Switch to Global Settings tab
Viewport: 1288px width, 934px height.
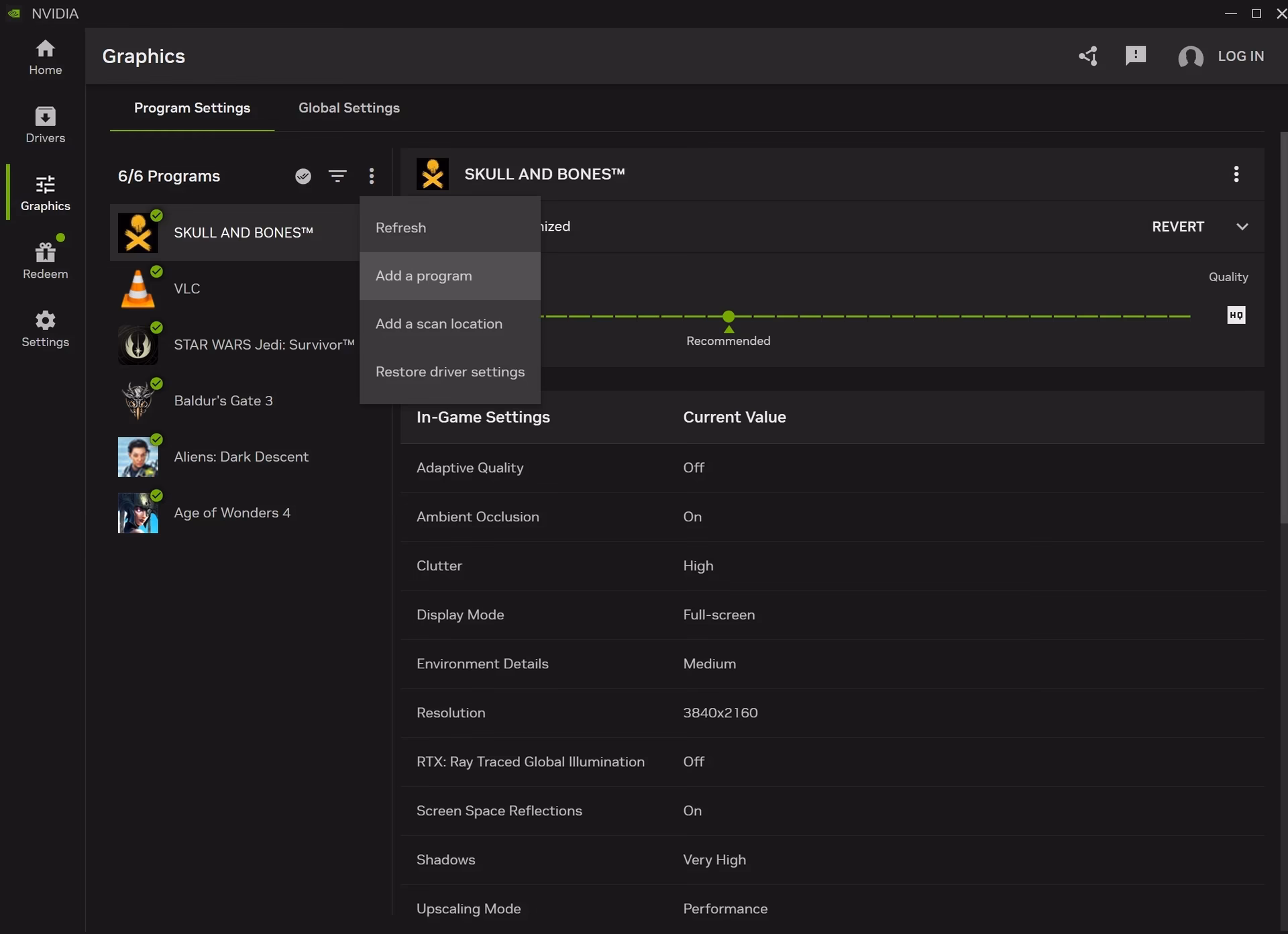(x=349, y=108)
